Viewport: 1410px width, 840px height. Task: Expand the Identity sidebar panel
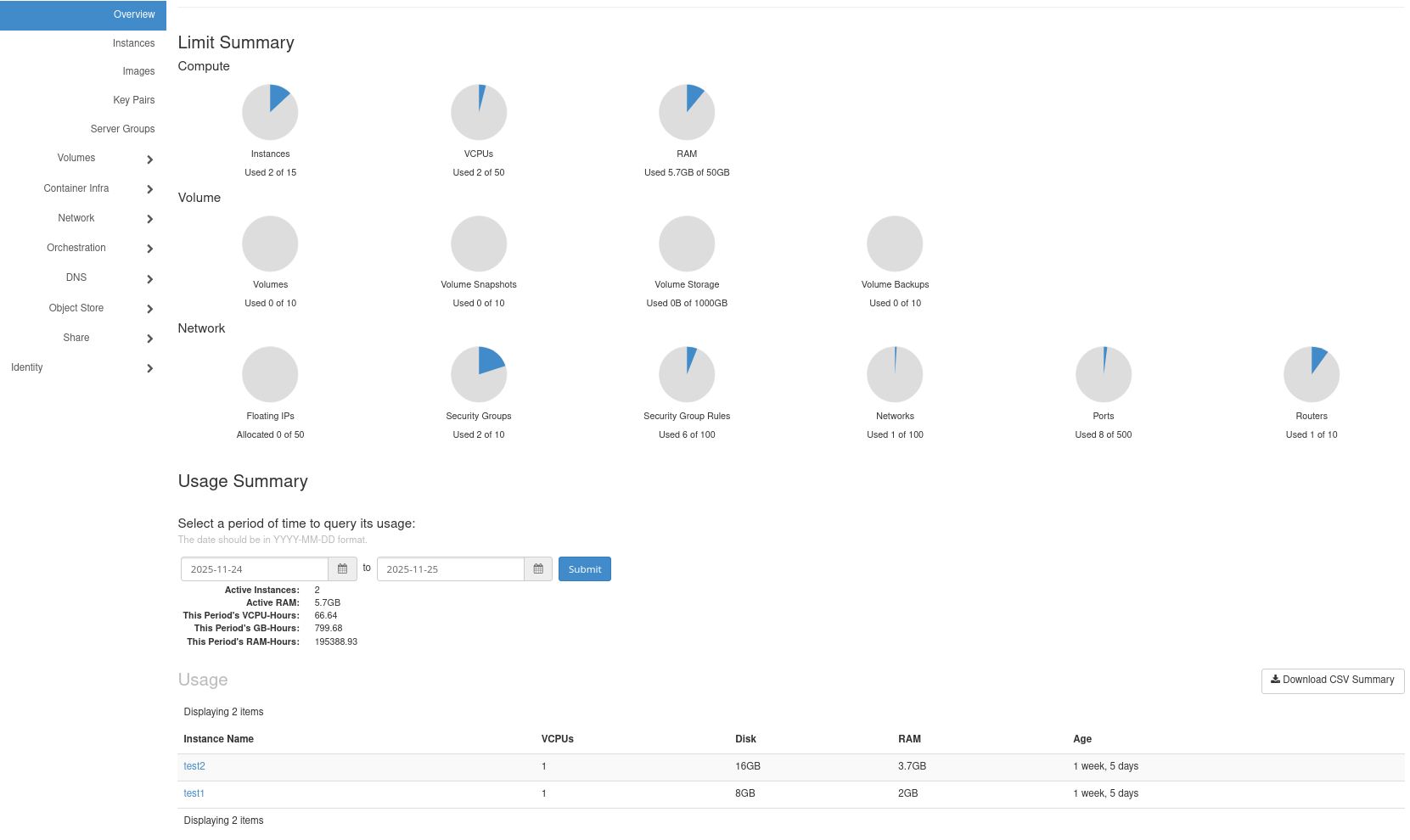(81, 368)
